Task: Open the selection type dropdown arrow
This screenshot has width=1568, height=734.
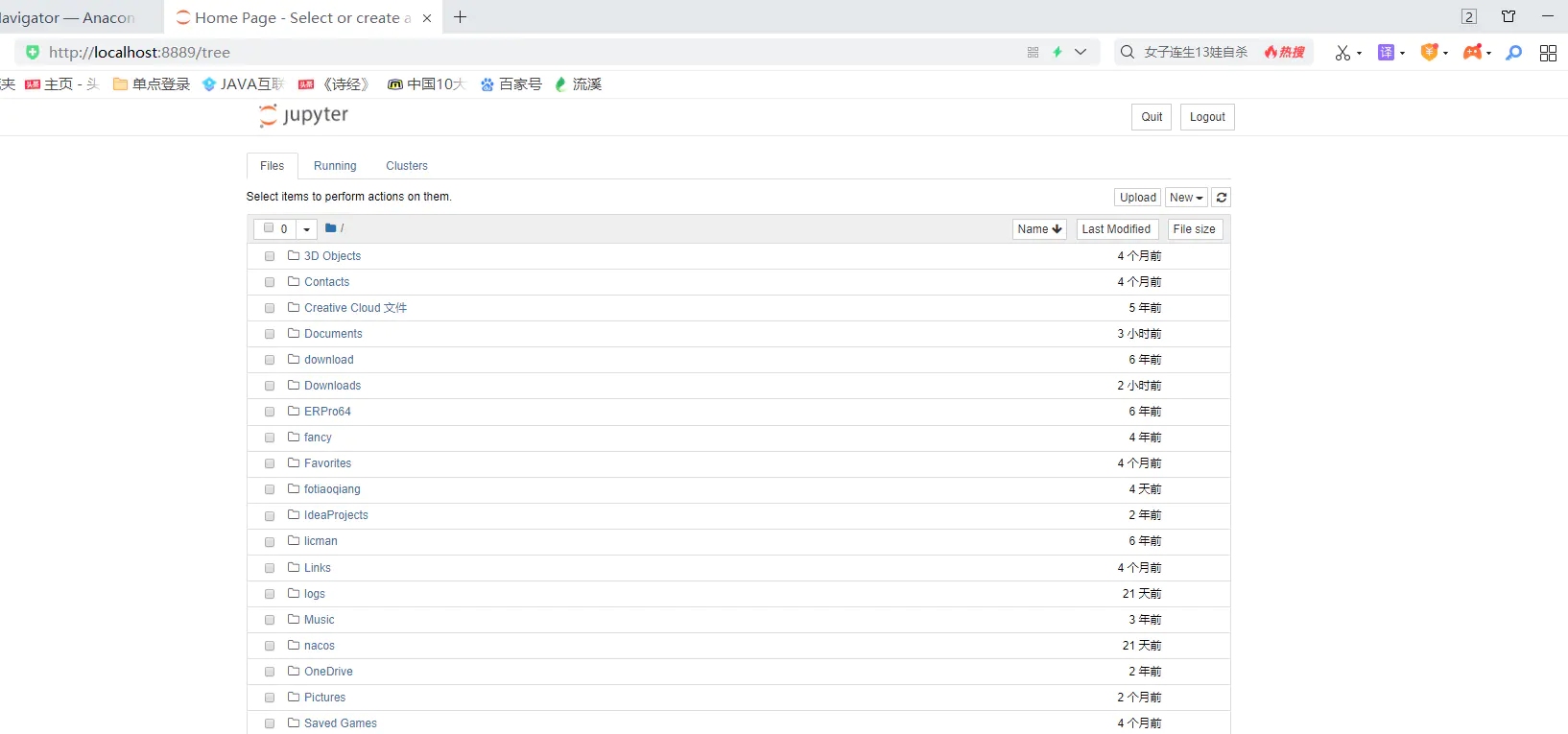Action: coord(306,229)
